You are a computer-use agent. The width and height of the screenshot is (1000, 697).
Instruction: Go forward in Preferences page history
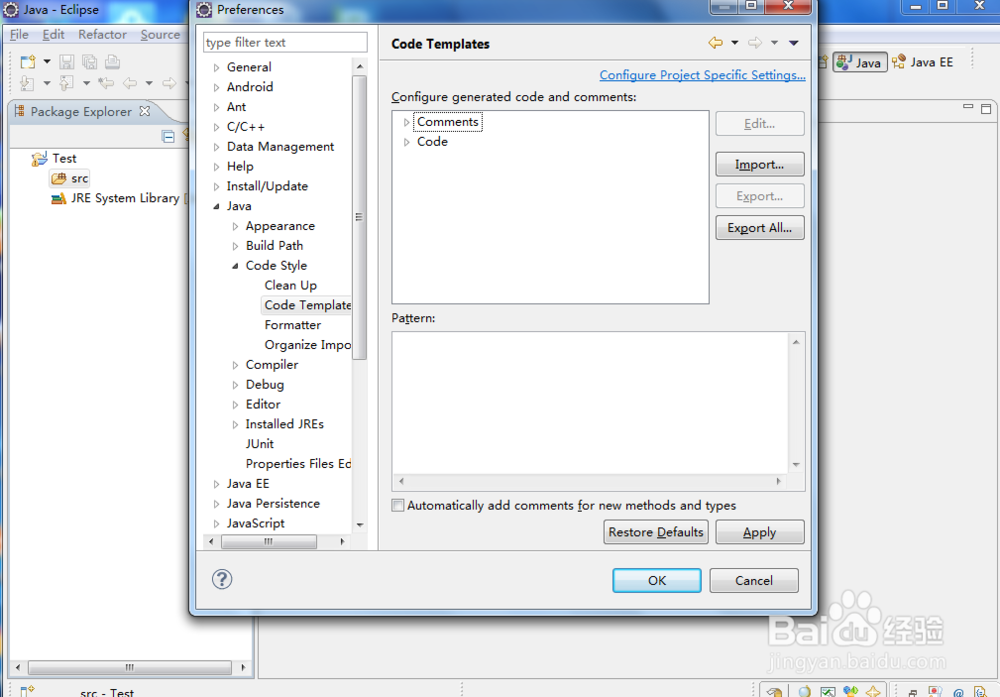tap(754, 43)
